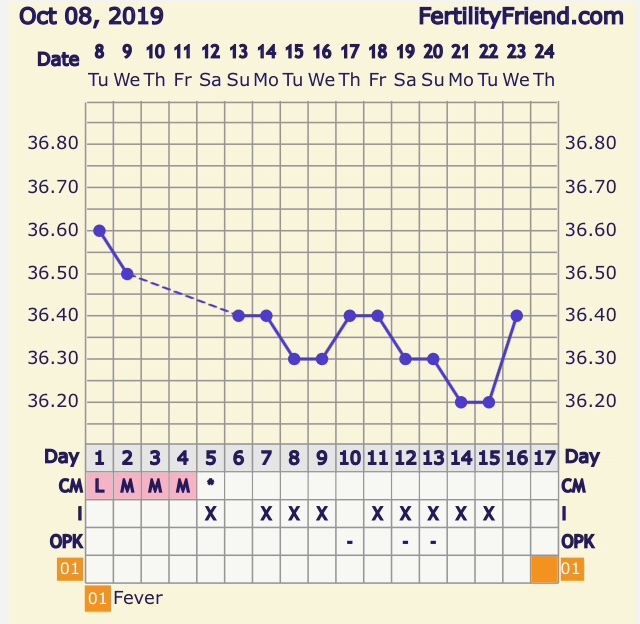Click the FertilityFriend.com site link
Image resolution: width=640 pixels, height=624 pixels.
click(534, 16)
